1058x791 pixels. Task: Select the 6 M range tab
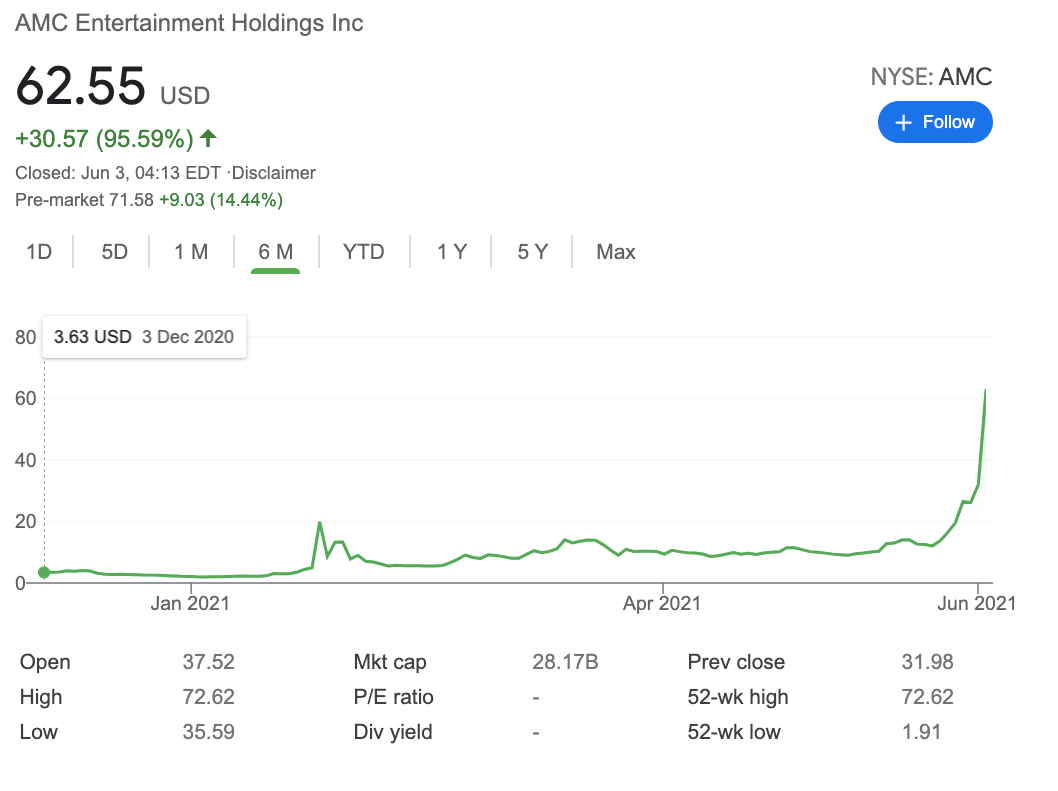pyautogui.click(x=276, y=252)
